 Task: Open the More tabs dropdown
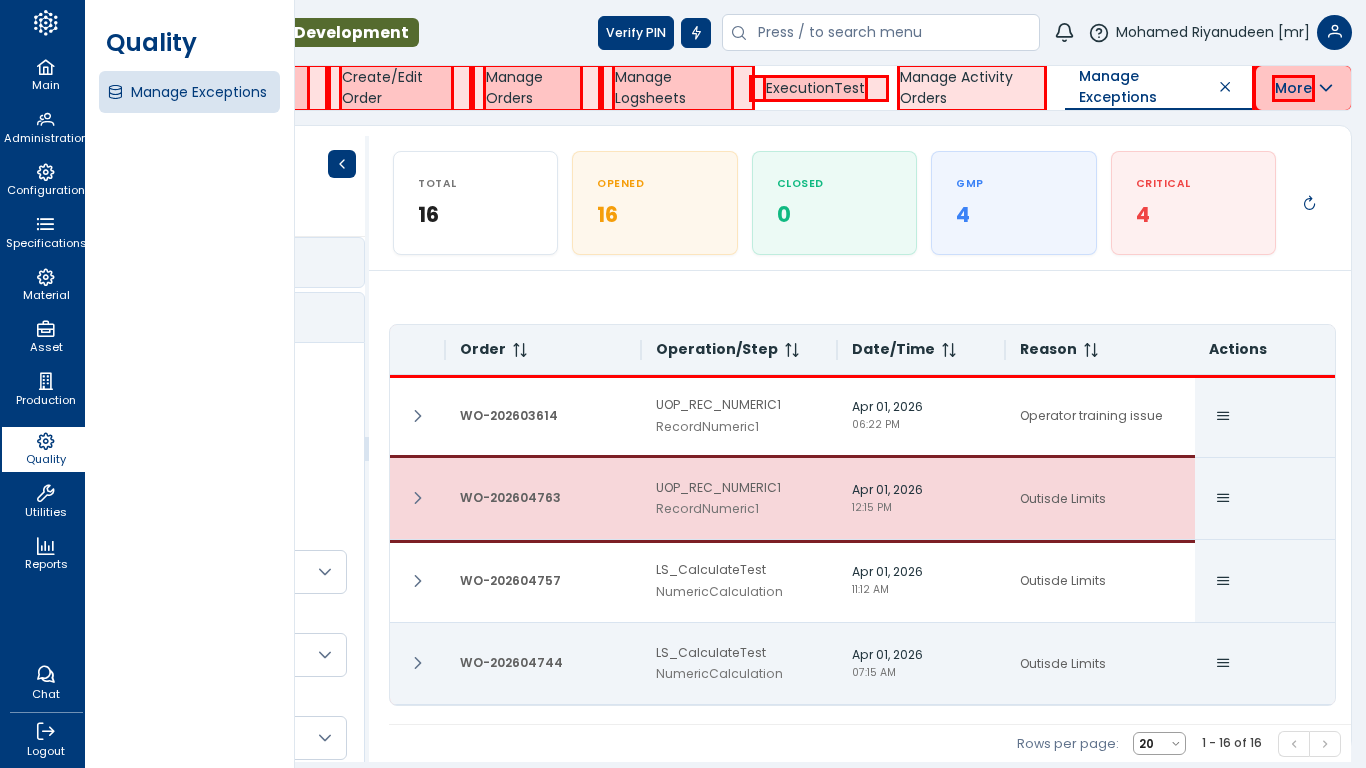pyautogui.click(x=1303, y=88)
